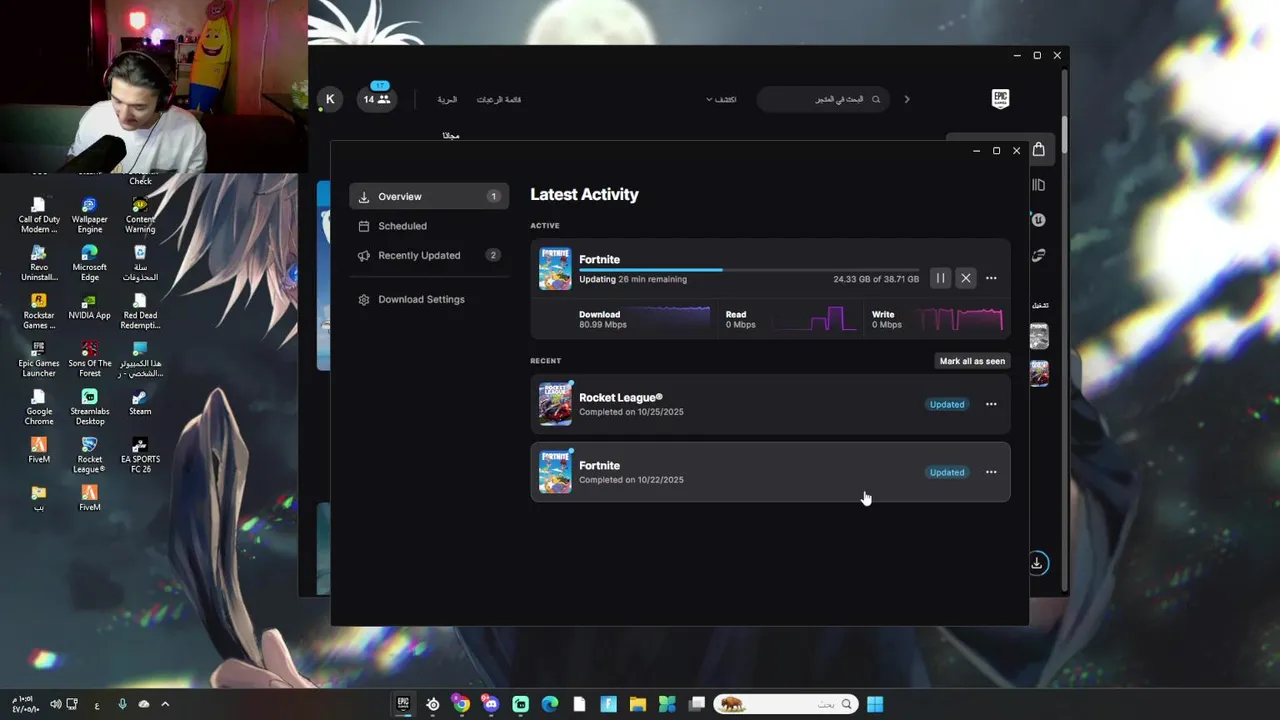Click Epic Games Launcher in the taskbar

[x=404, y=704]
